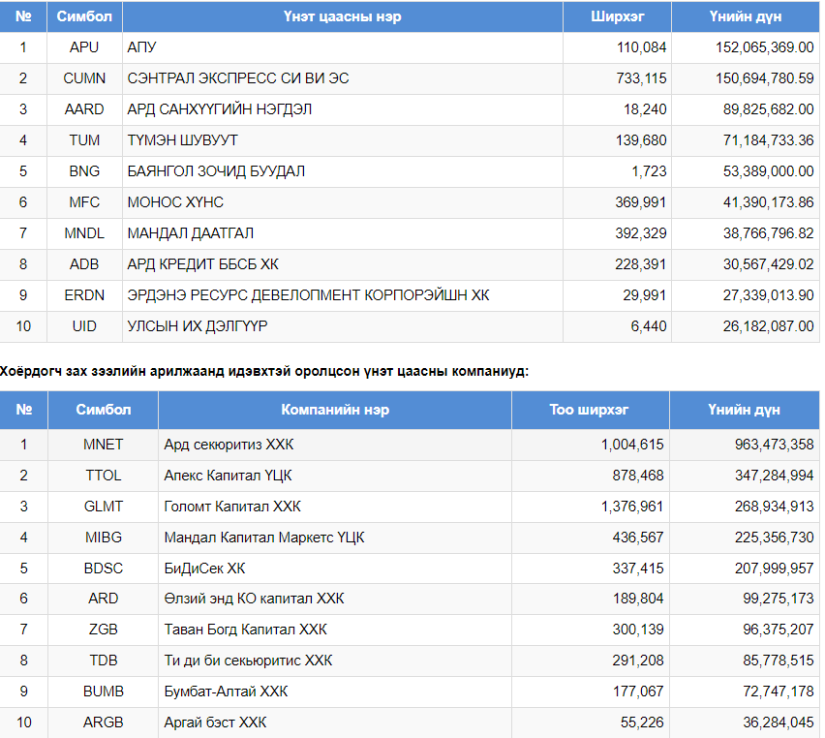Image resolution: width=825 pixels, height=738 pixels.
Task: Click the Хоёрдогч зах зээлийн heading text
Action: tap(264, 372)
